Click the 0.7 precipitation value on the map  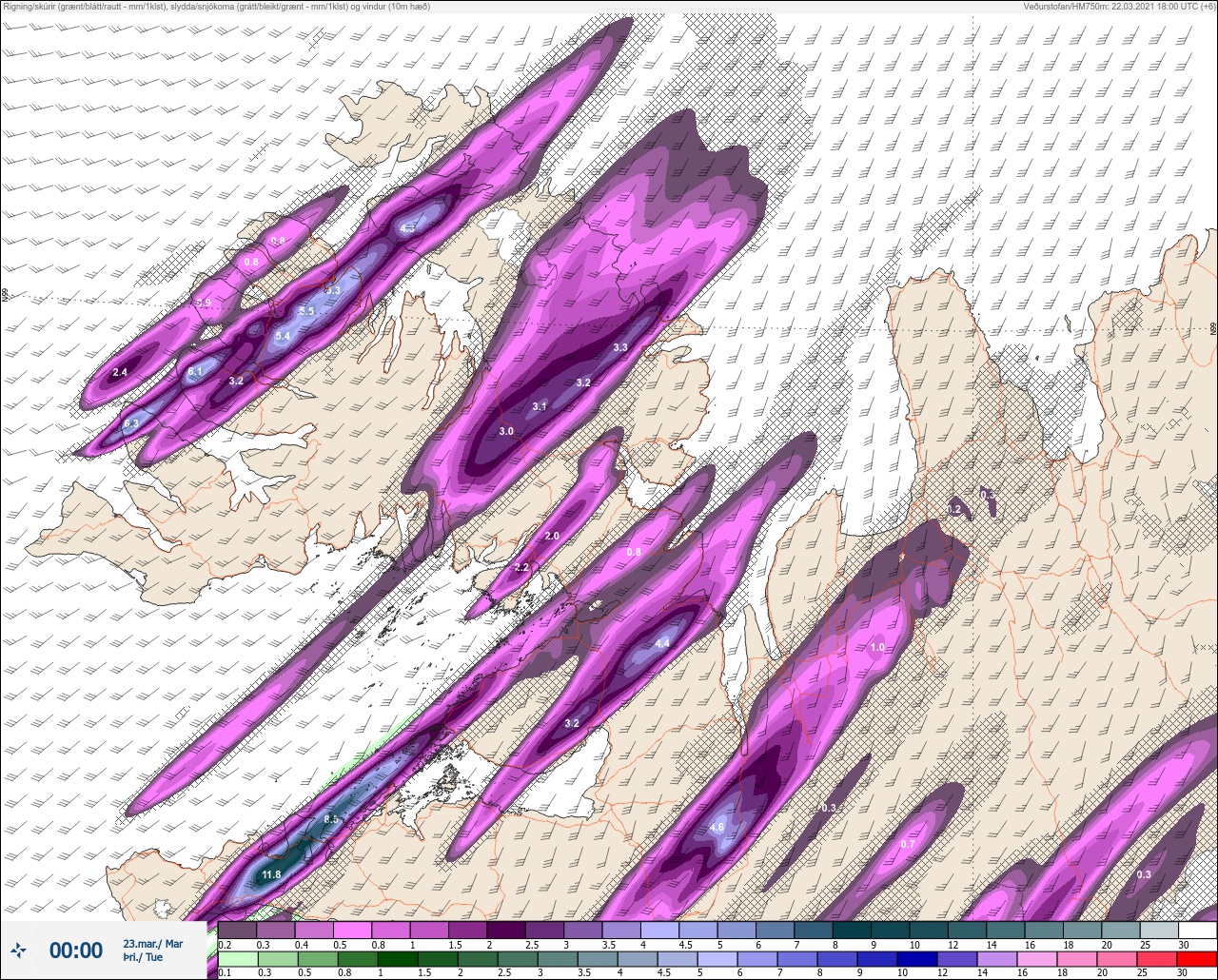908,844
